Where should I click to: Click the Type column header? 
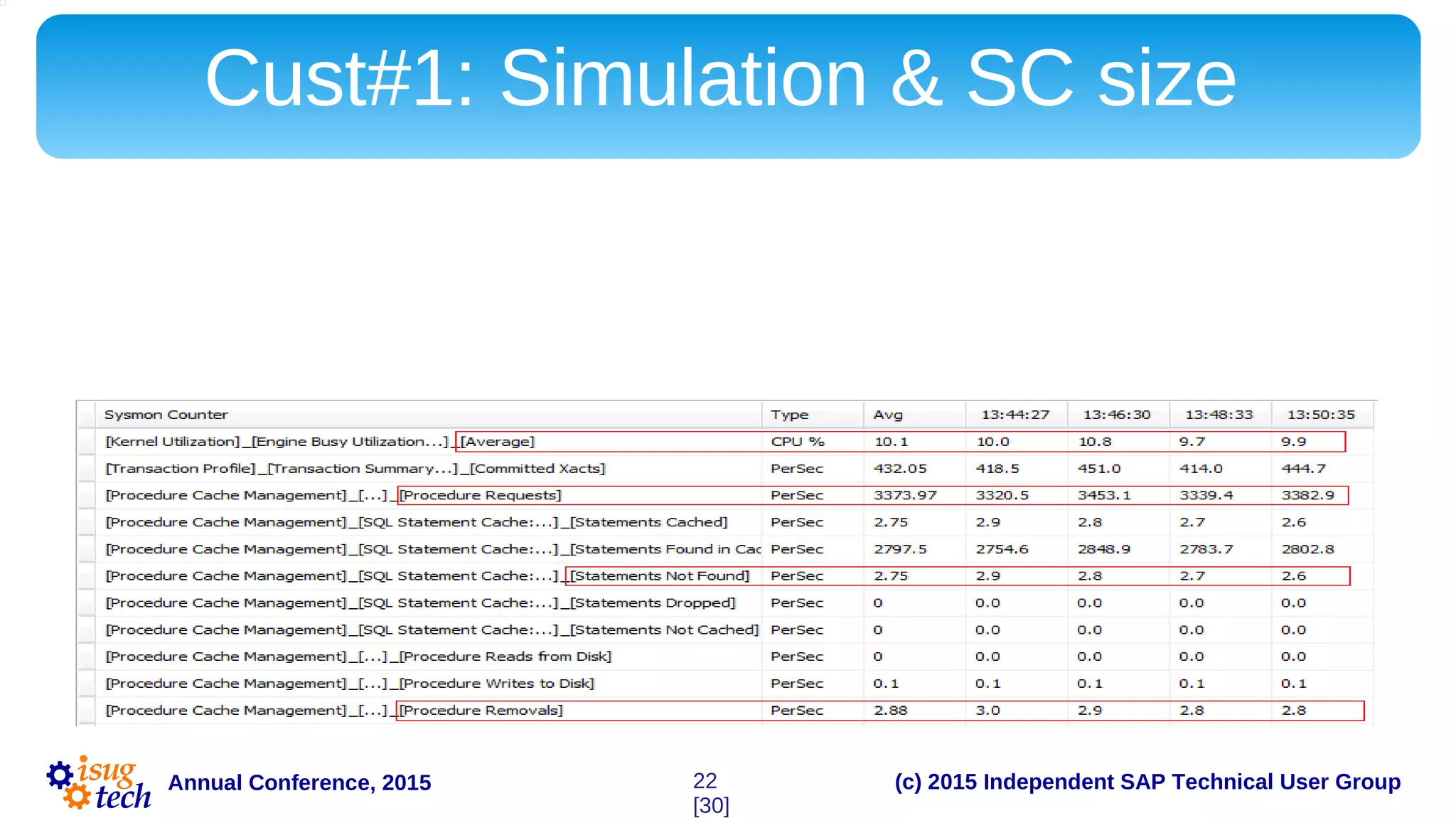[813, 415]
